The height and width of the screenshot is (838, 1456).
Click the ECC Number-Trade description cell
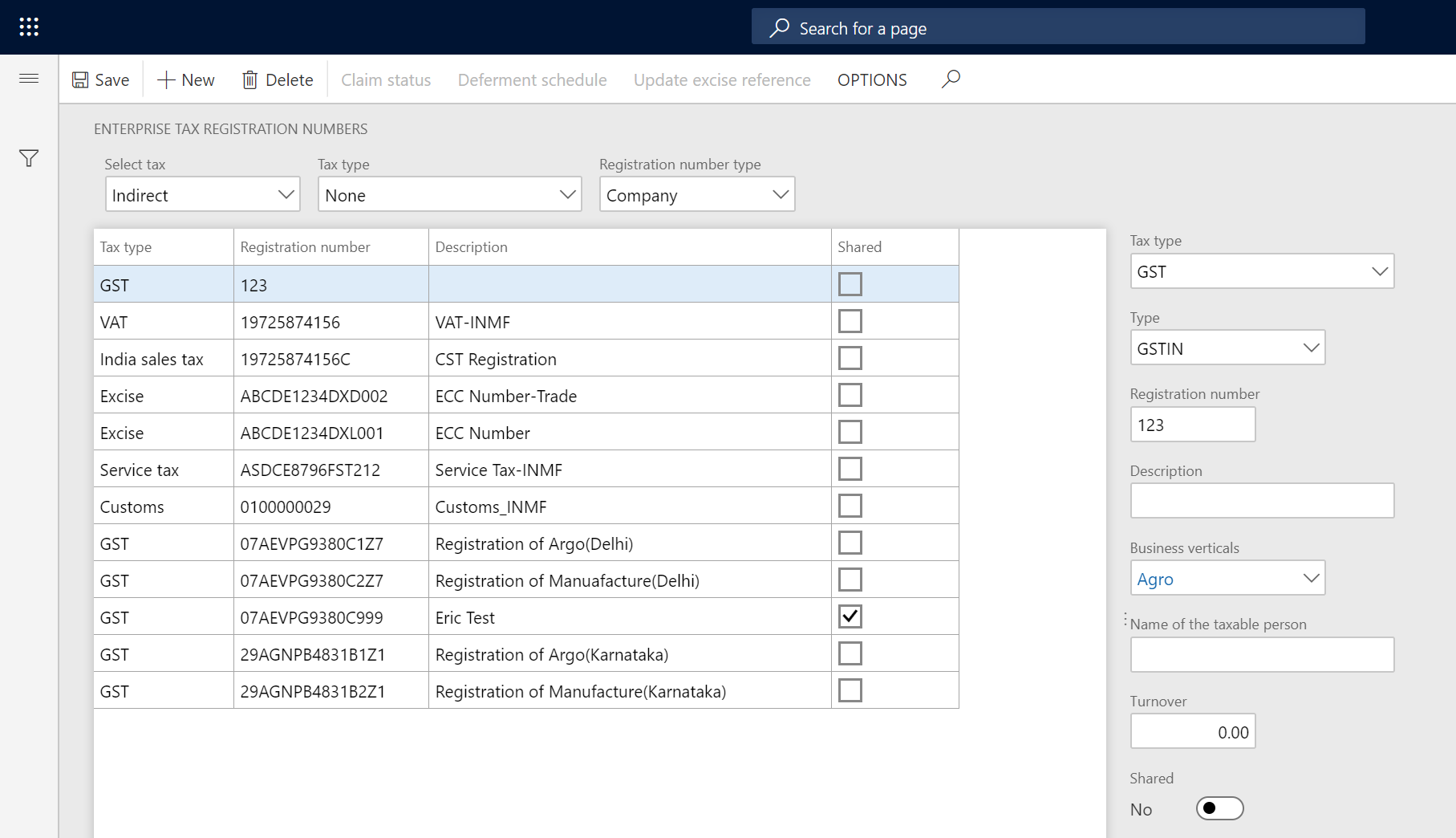pyautogui.click(x=630, y=396)
